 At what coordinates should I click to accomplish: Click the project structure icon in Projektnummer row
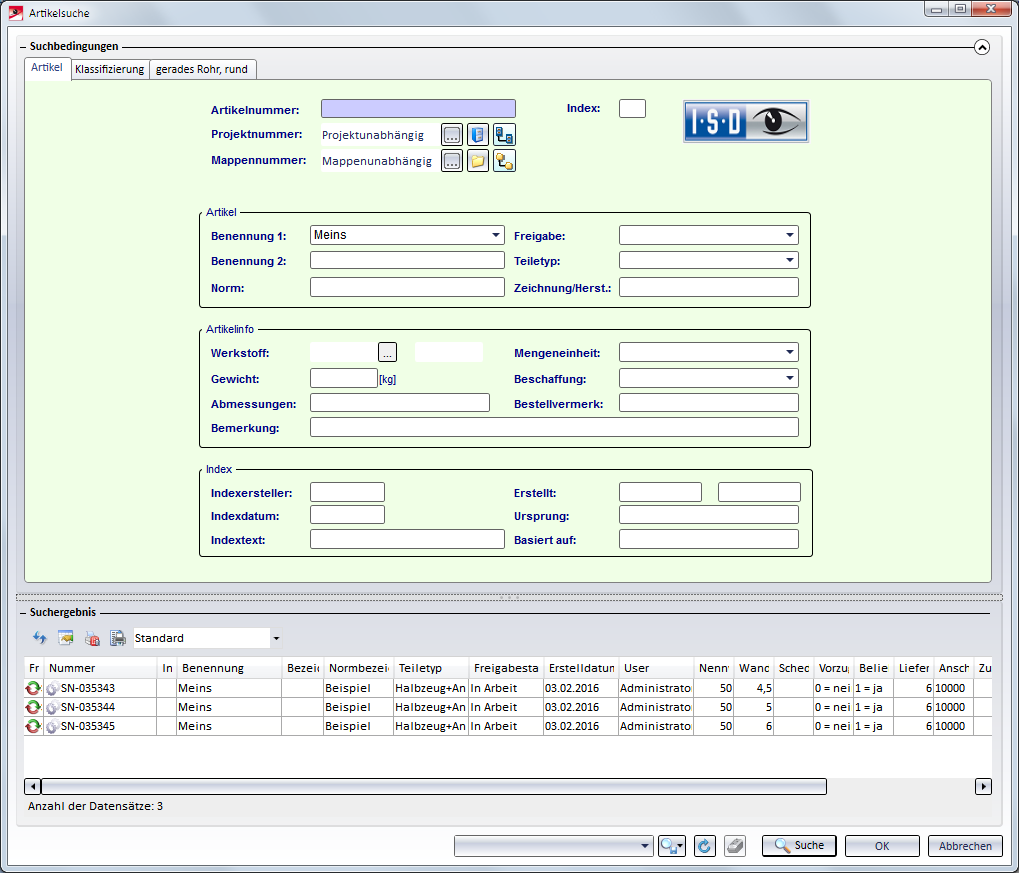(x=505, y=135)
